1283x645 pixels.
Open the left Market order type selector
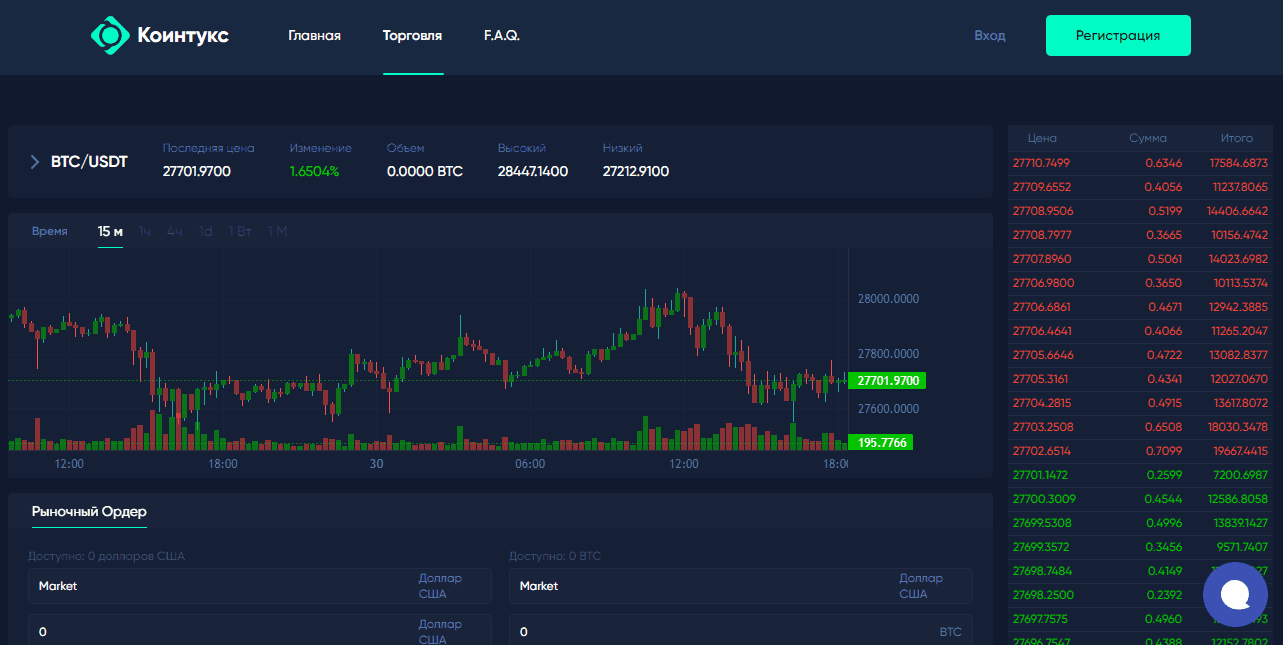[259, 586]
